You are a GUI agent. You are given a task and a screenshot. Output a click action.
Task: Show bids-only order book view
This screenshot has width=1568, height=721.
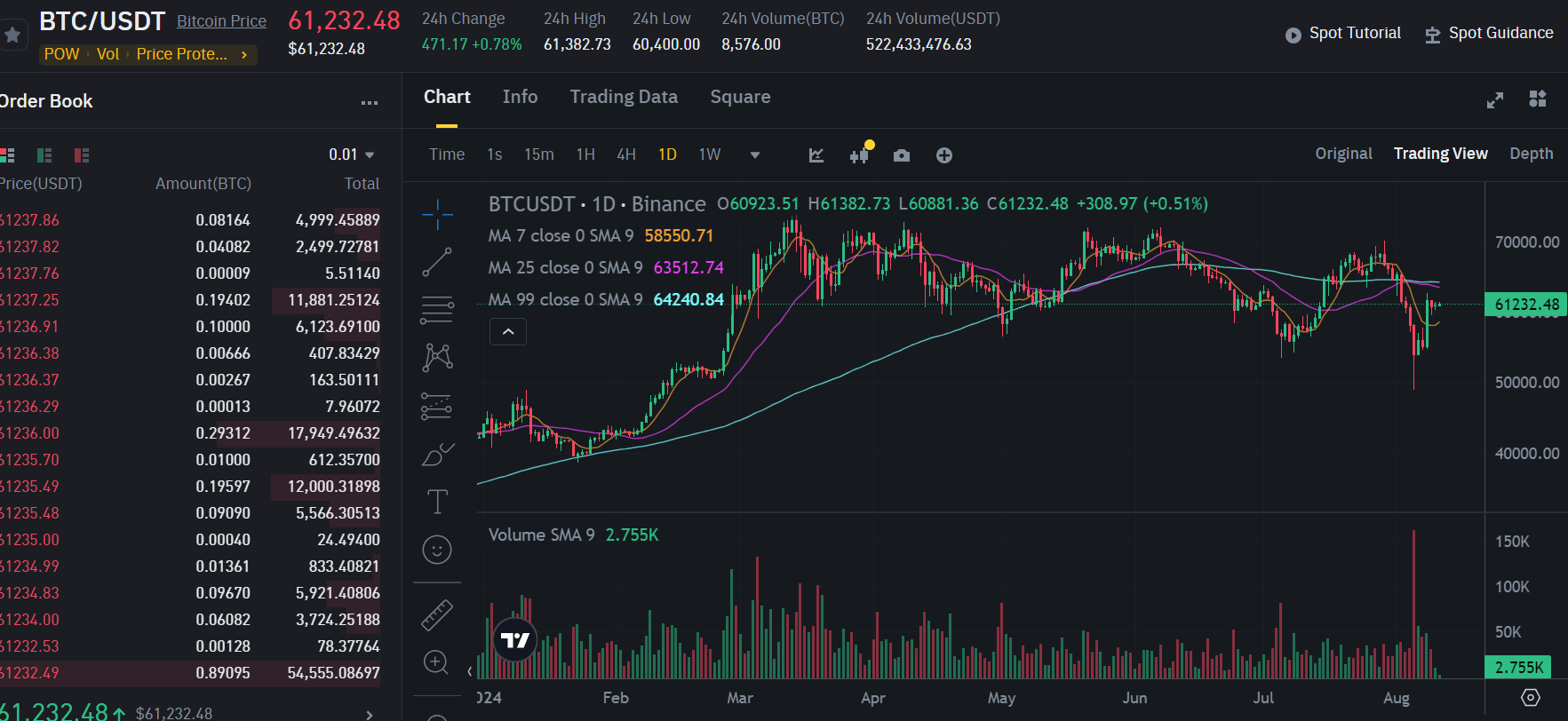44,155
